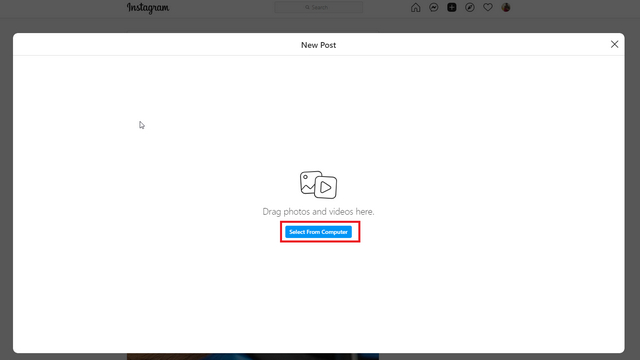Click the 'New Post' dialog title
This screenshot has height=360, width=640.
click(318, 45)
